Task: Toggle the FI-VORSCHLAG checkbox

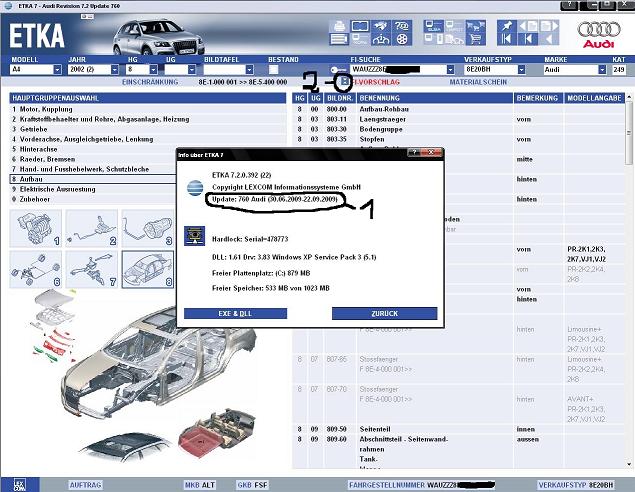Action: [x=344, y=82]
